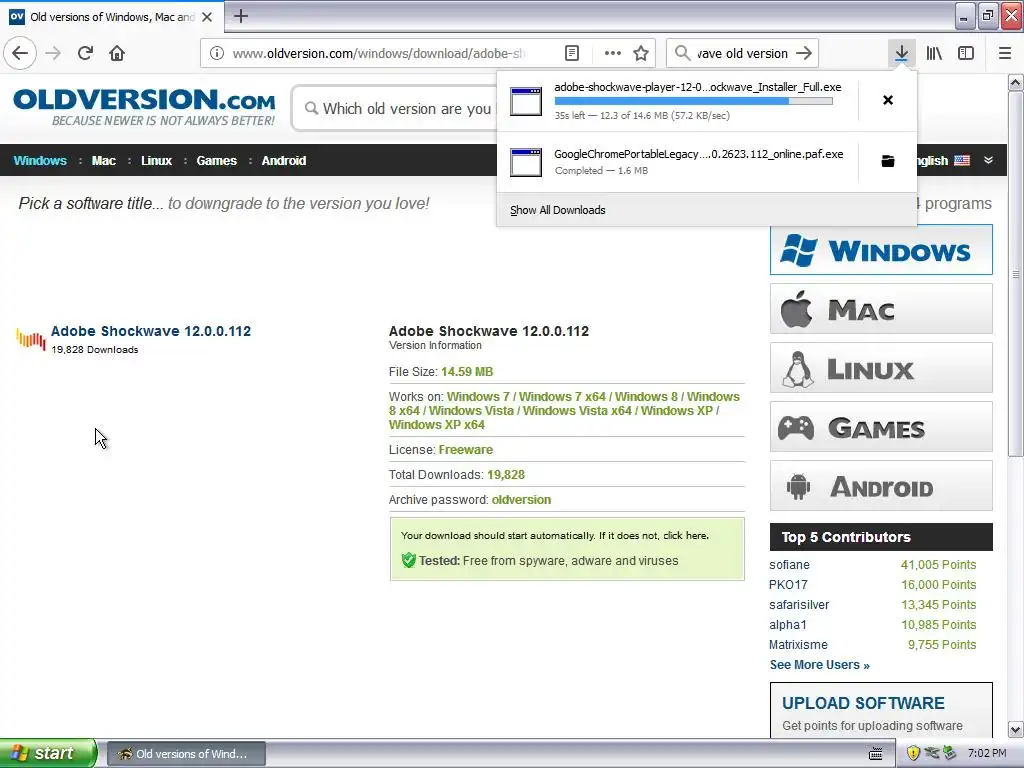Click the UPLOAD SOFTWARE heading

tap(863, 703)
